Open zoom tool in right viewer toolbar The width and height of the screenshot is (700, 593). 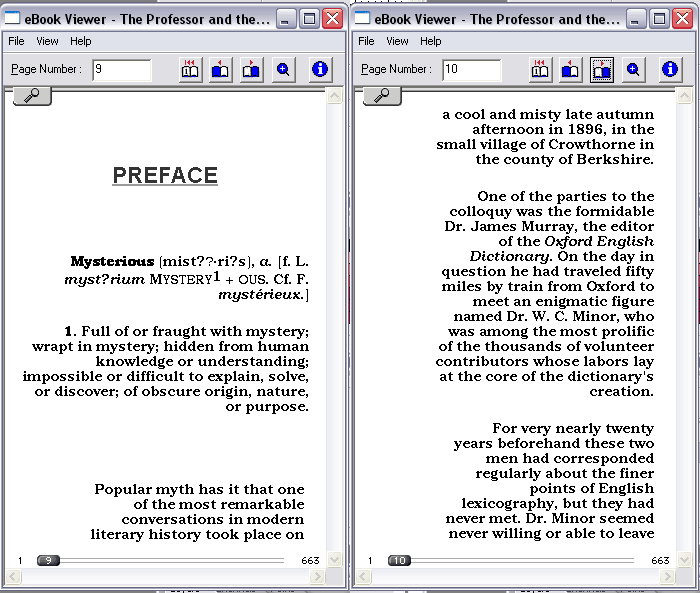(x=633, y=70)
